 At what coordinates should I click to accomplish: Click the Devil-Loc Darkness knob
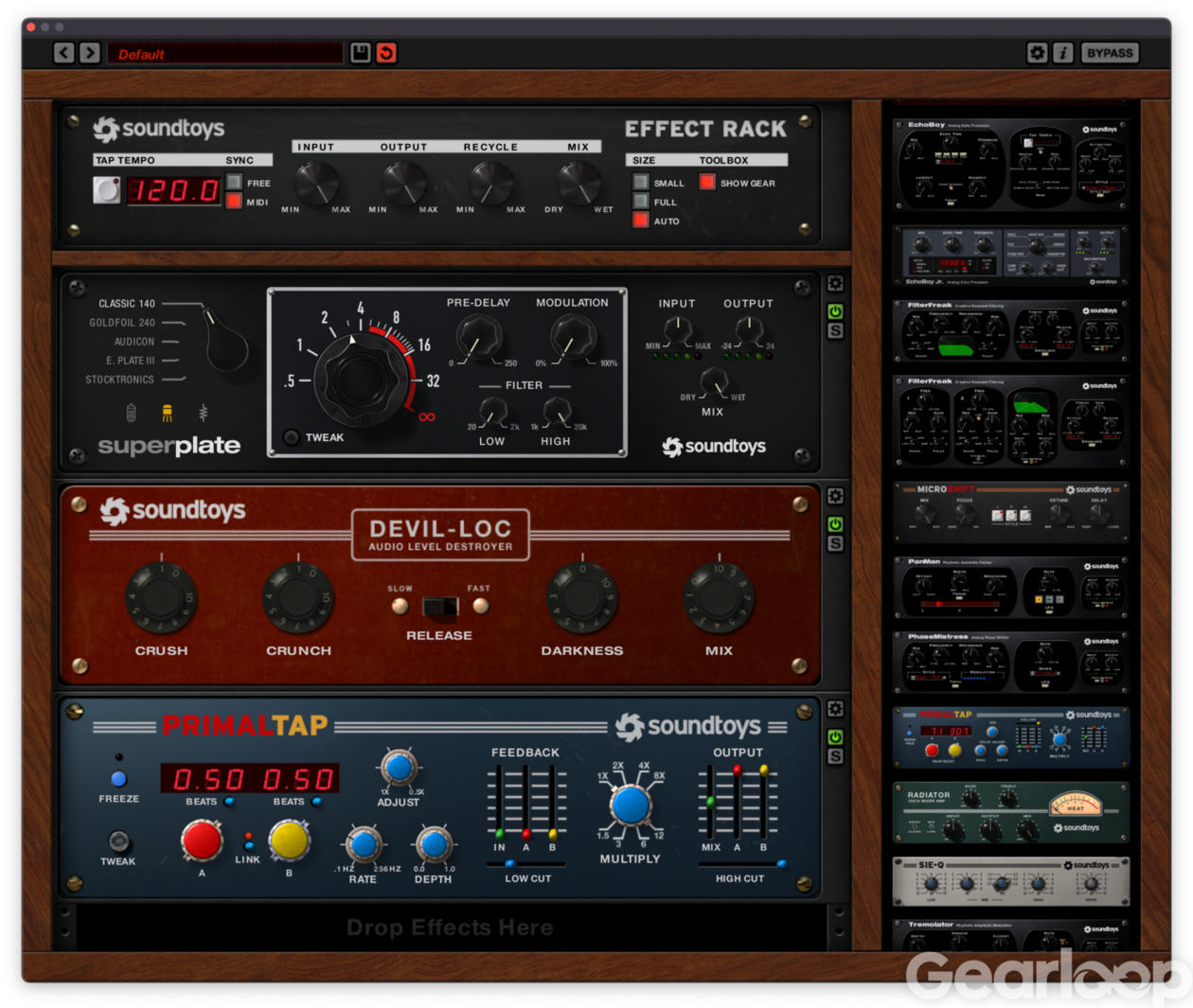coord(582,598)
